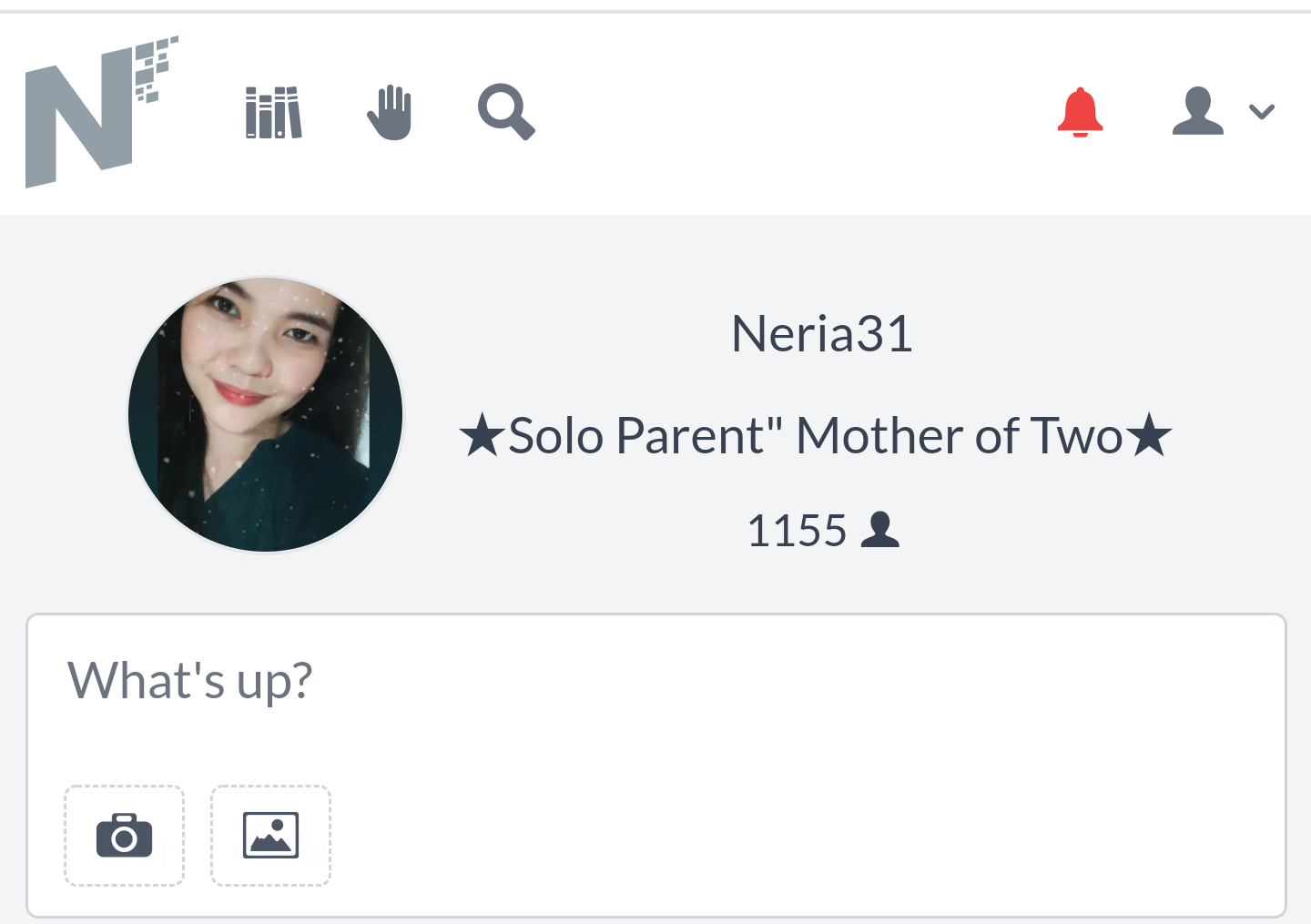Expand the account menu chevron
The image size is (1311, 924).
1262,112
